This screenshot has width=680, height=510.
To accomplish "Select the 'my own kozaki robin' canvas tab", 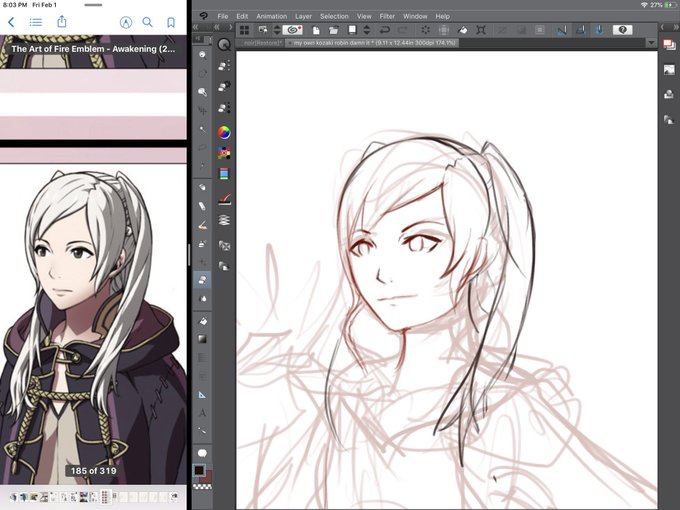I will click(373, 43).
